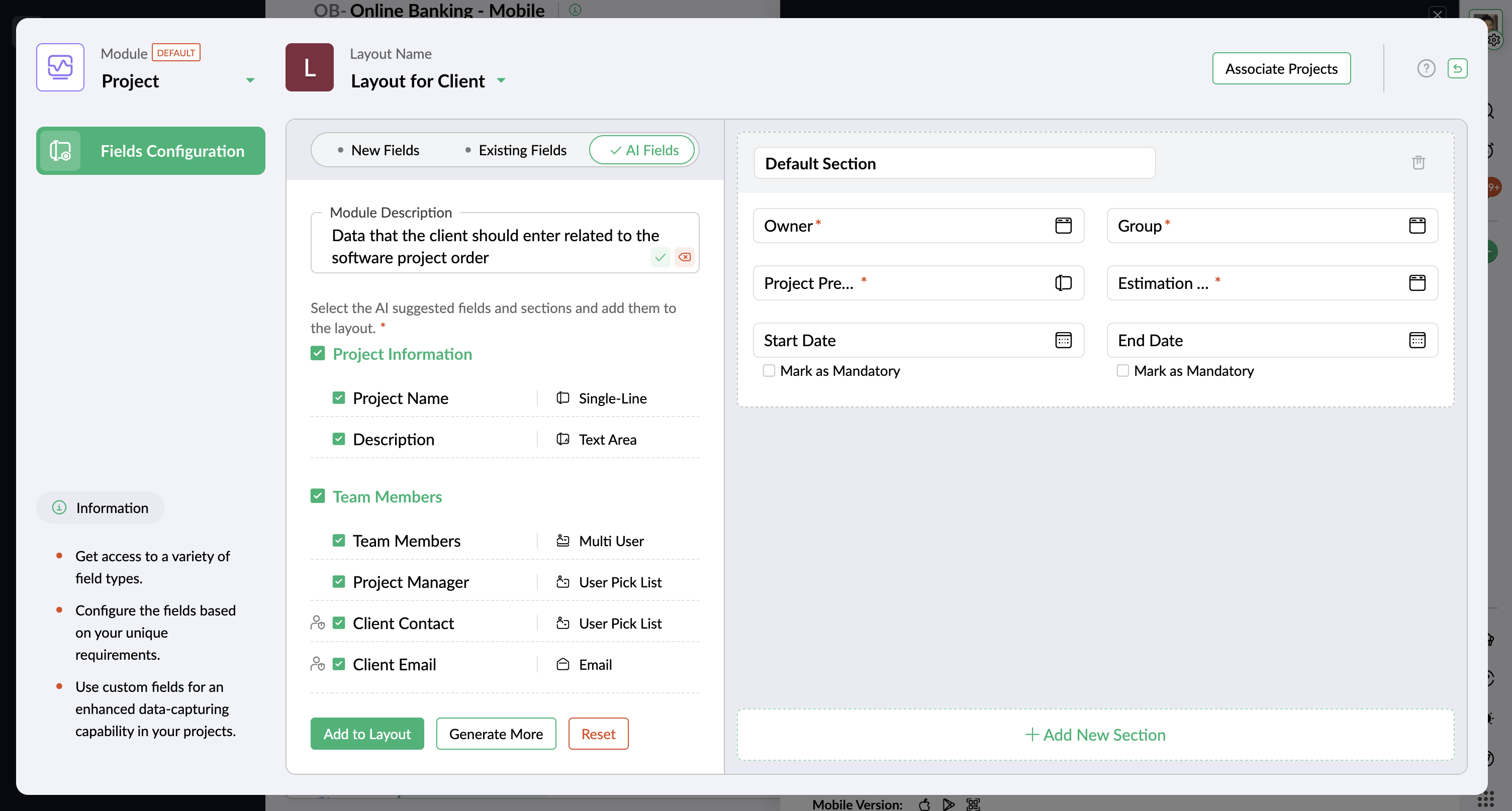Image resolution: width=1512 pixels, height=811 pixels.
Task: Uncheck the Project Name field checkbox
Action: click(339, 398)
